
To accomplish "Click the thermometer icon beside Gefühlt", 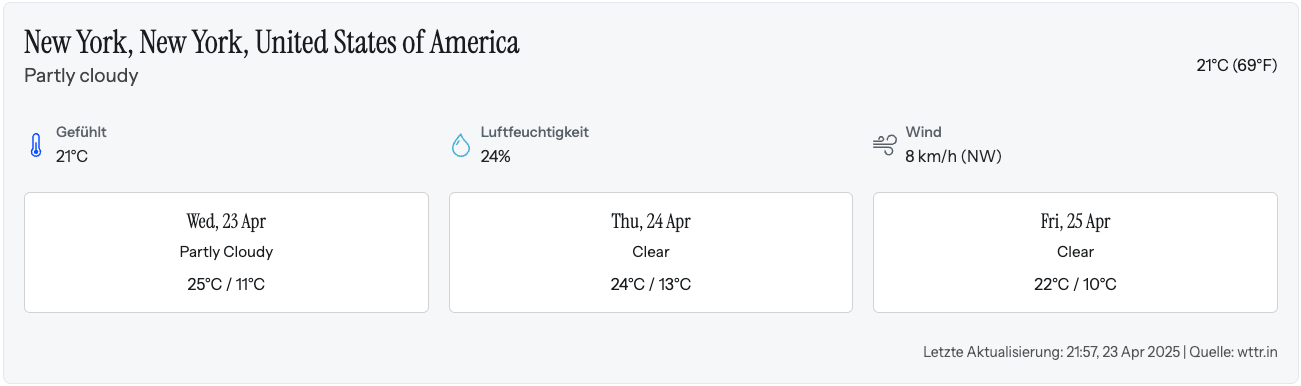I will click(36, 146).
